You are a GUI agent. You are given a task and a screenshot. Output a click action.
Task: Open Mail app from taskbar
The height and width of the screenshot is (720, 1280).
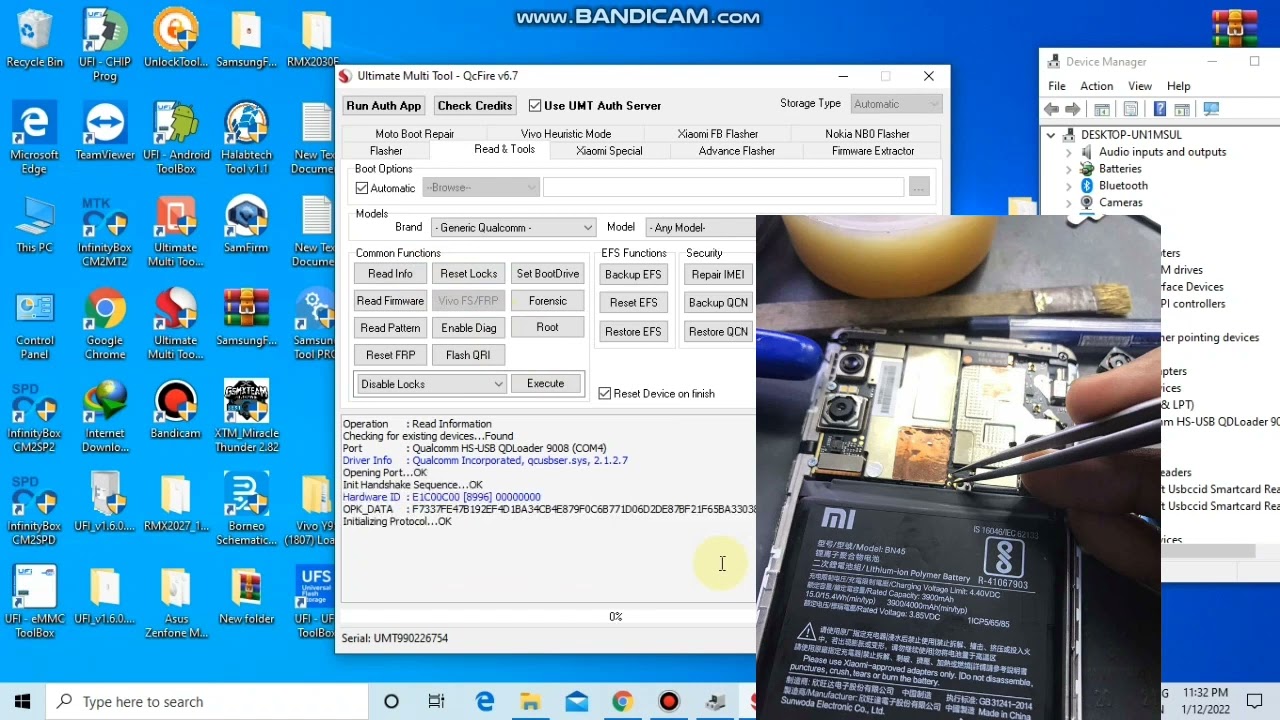[x=576, y=702]
